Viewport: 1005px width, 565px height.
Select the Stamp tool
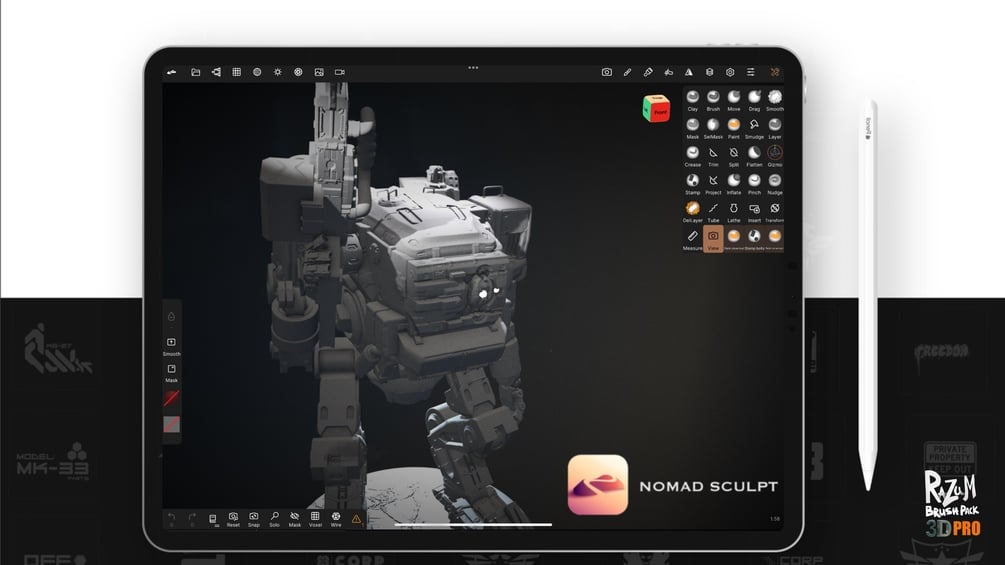pyautogui.click(x=692, y=183)
